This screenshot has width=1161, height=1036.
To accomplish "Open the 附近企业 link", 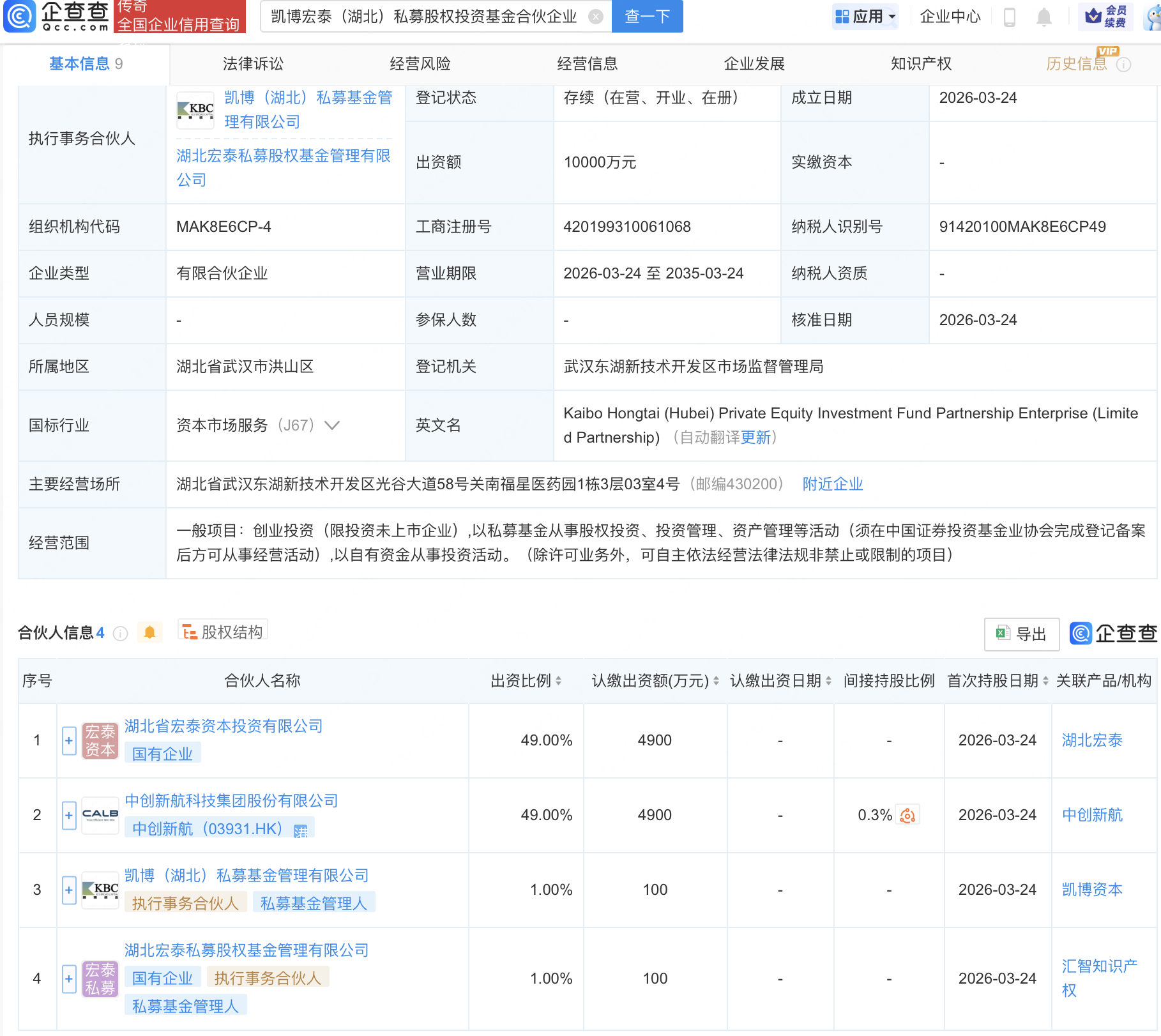I will click(x=831, y=484).
